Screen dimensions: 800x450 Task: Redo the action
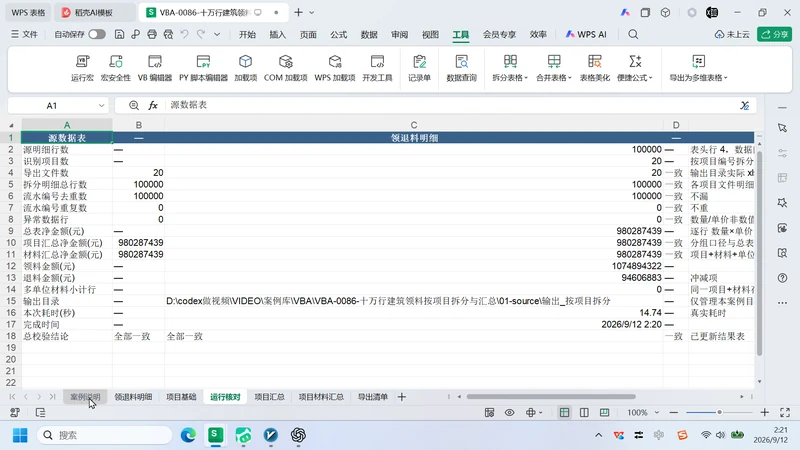tap(201, 34)
